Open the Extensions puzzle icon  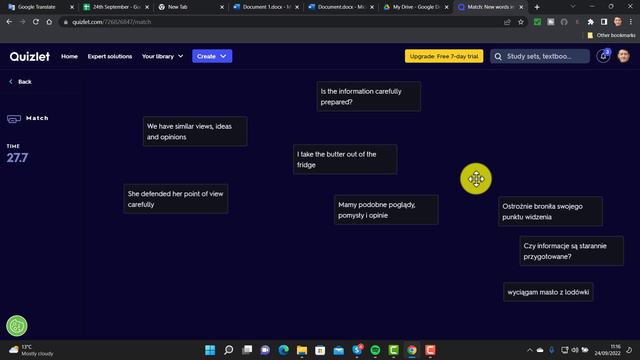click(590, 22)
